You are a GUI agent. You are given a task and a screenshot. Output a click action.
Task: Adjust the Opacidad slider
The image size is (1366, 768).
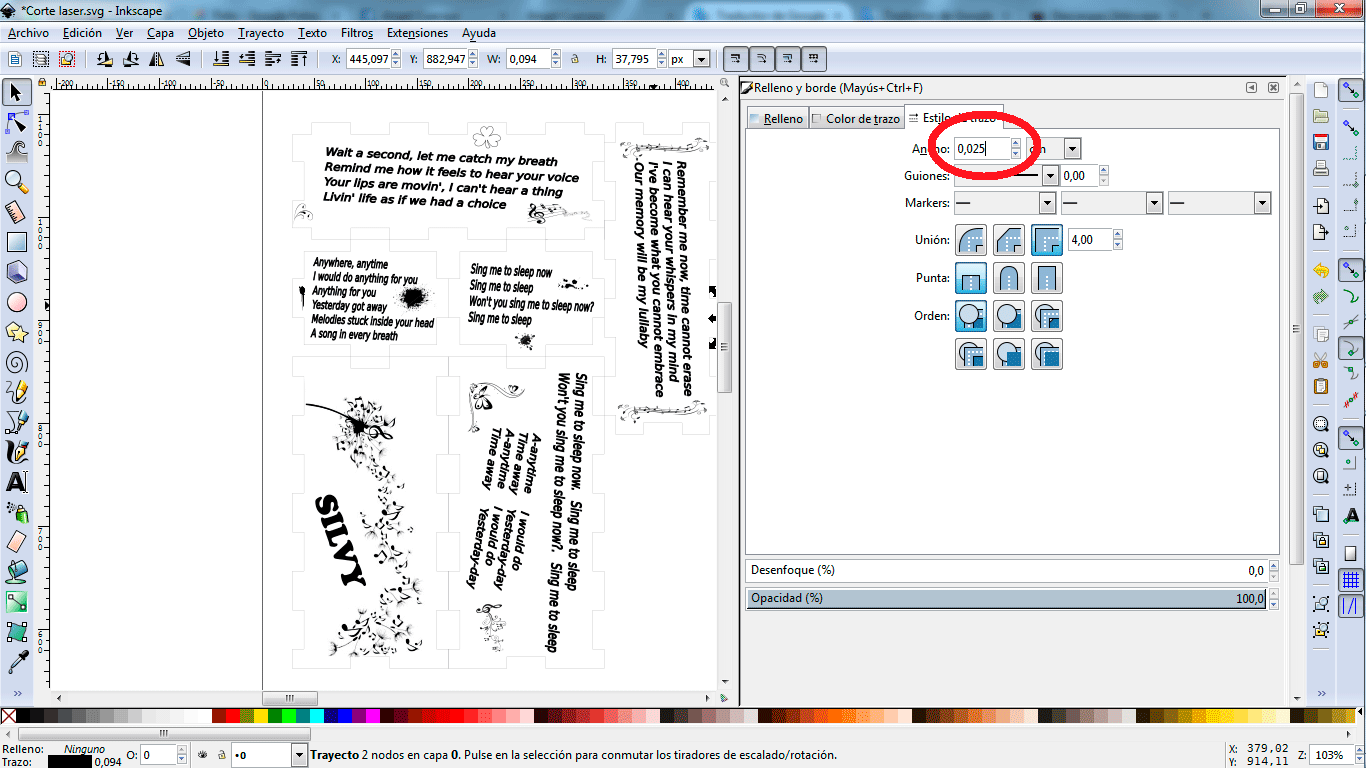click(x=1007, y=598)
